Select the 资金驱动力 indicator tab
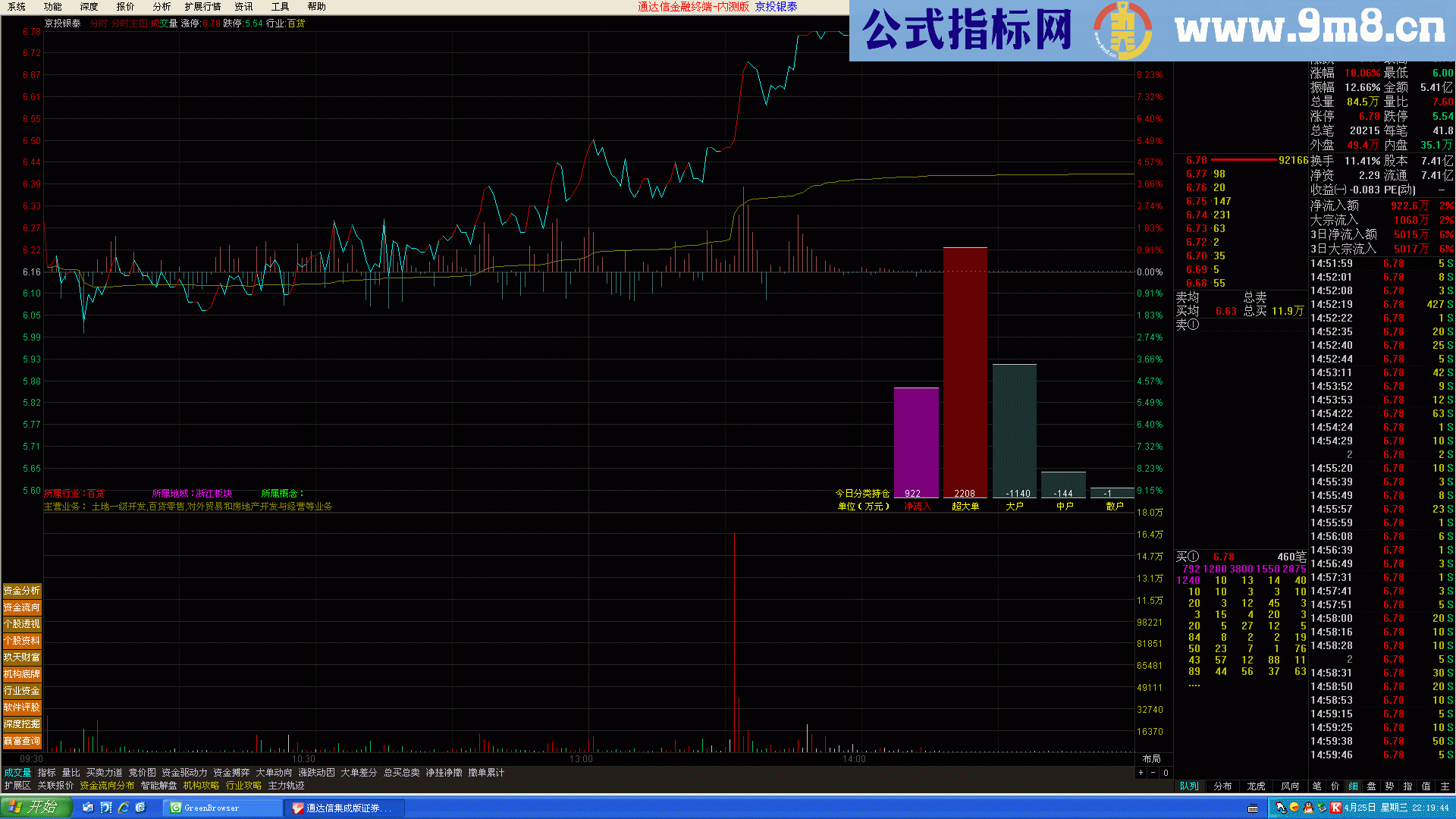The width and height of the screenshot is (1456, 819). coord(184,773)
